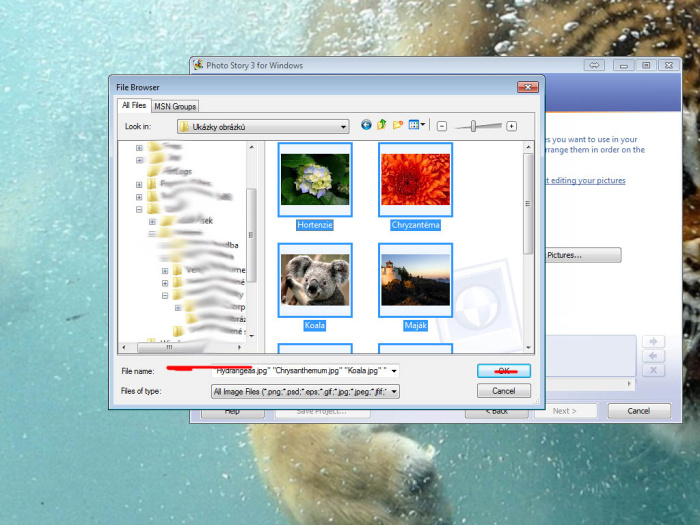Click the thumbnail size slider handle
700x525 pixels.
(473, 126)
